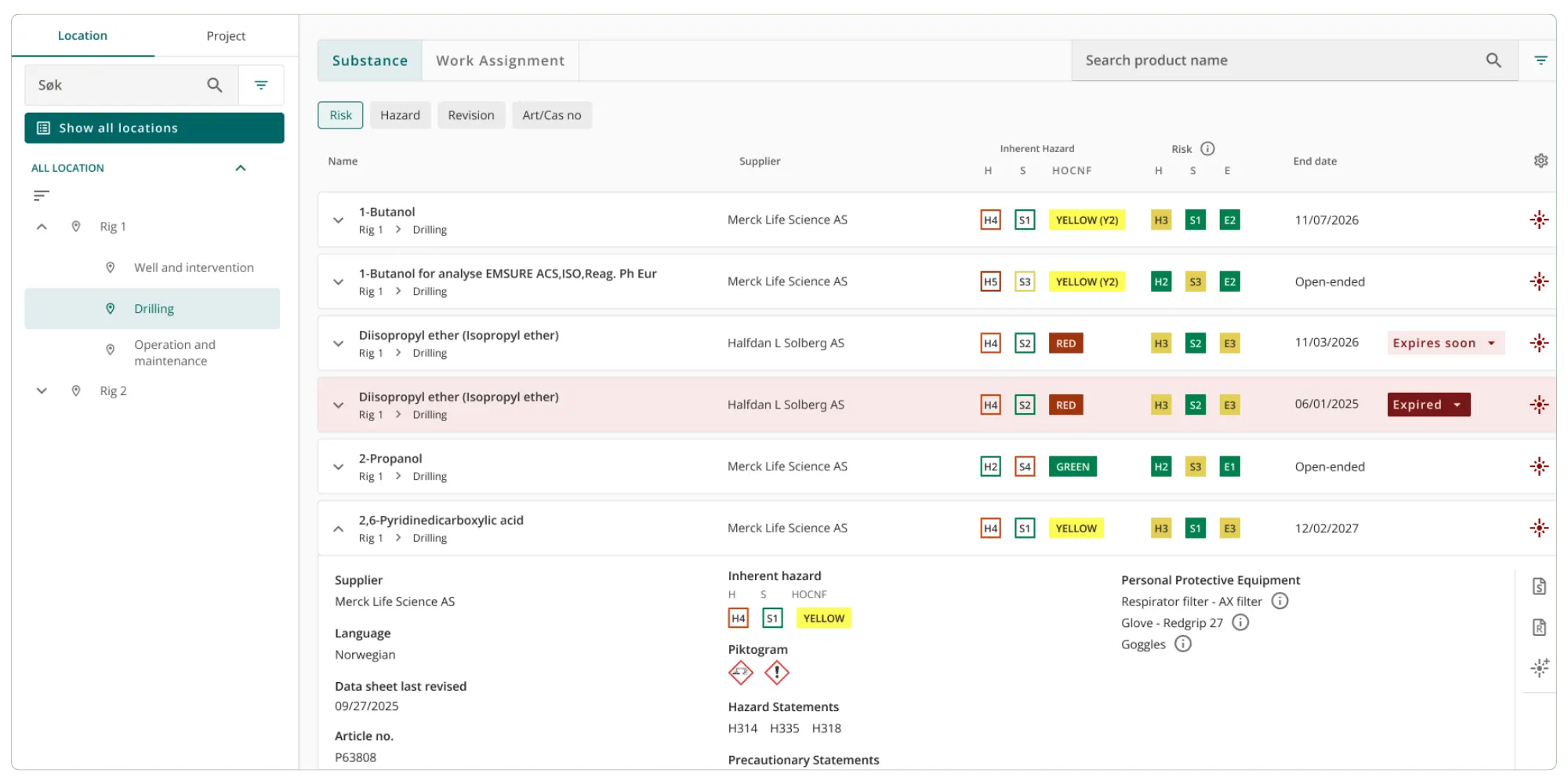Image resolution: width=1568 pixels, height=784 pixels.
Task: Click the Risk info icon
Action: pos(1207,148)
